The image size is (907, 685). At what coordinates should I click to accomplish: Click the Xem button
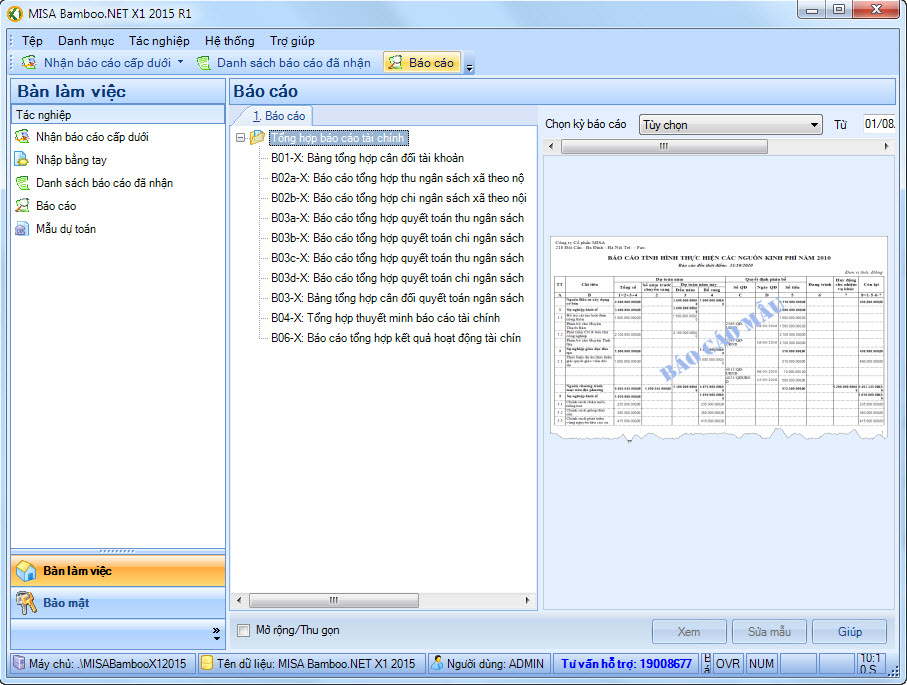coord(689,632)
